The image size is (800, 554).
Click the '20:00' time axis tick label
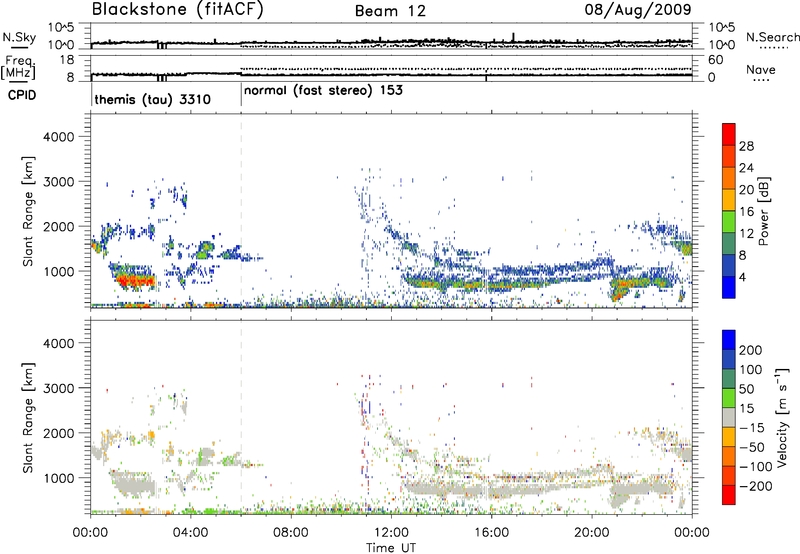tap(592, 533)
